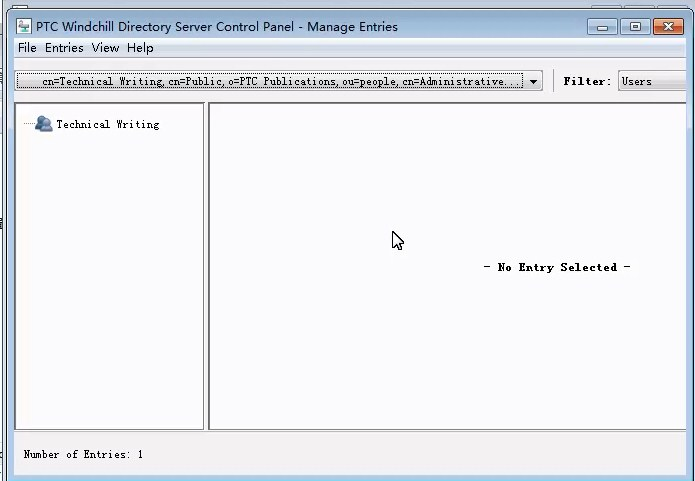Click the Filter label
Screen dimensions: 695x481
587,81
